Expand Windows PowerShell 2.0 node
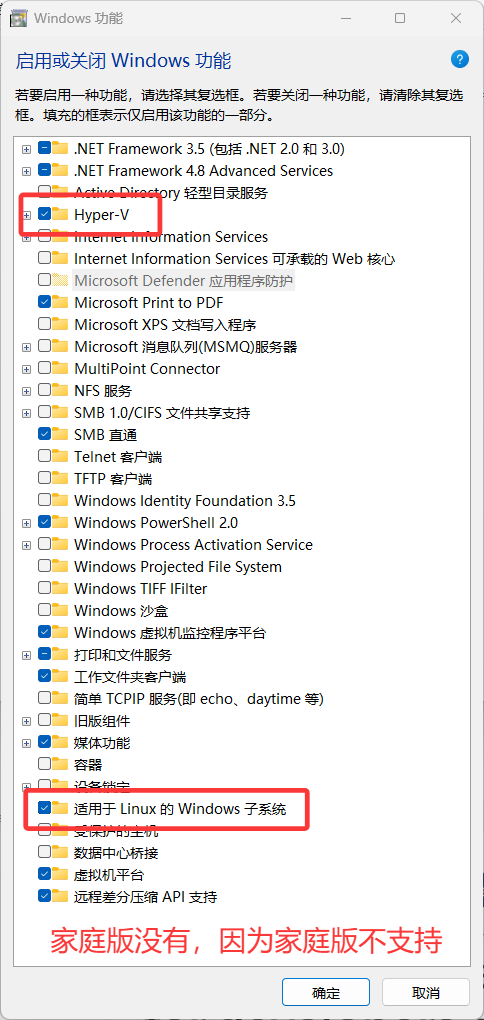 (26, 523)
